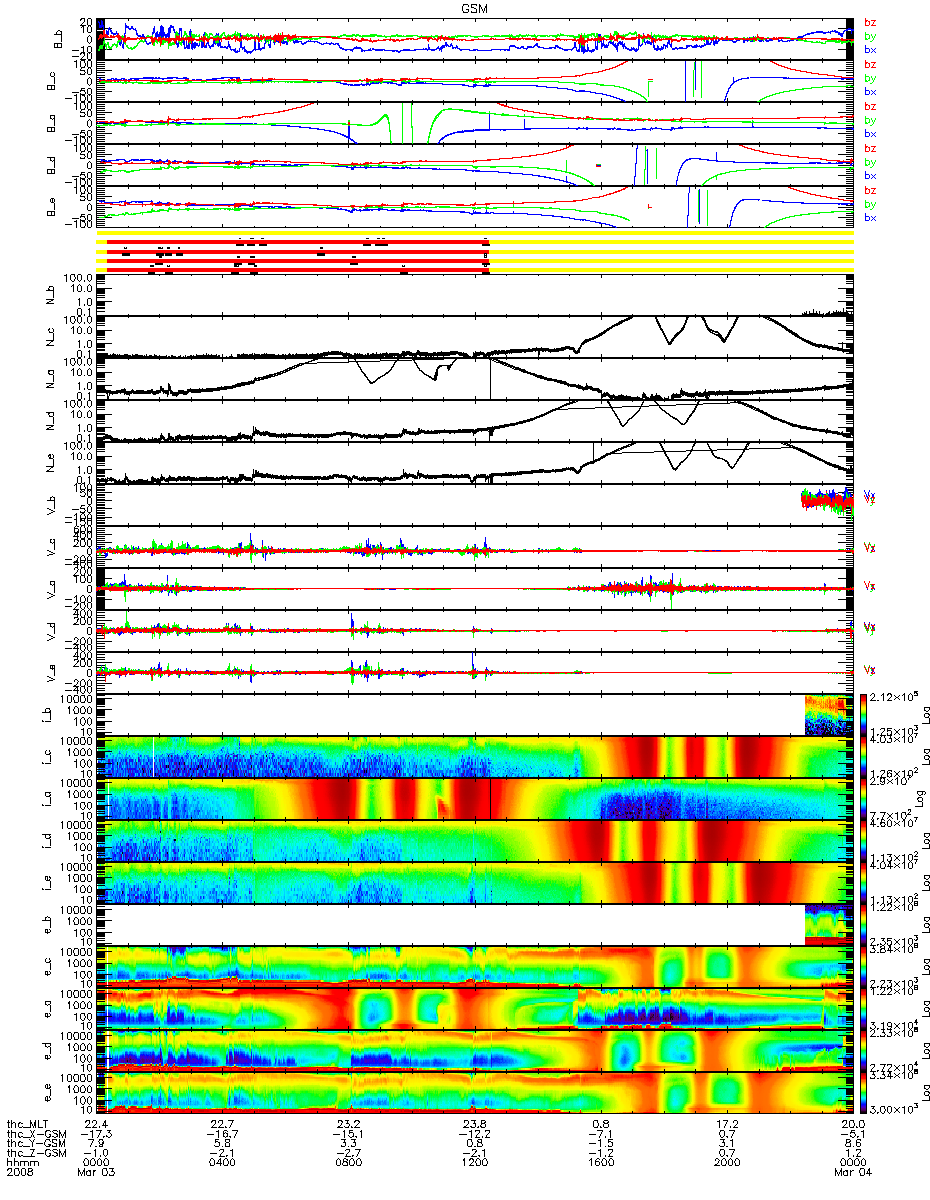Image resolution: width=930 pixels, height=1200 pixels.
Task: Click the MLT value 23.8
Action: [474, 1123]
